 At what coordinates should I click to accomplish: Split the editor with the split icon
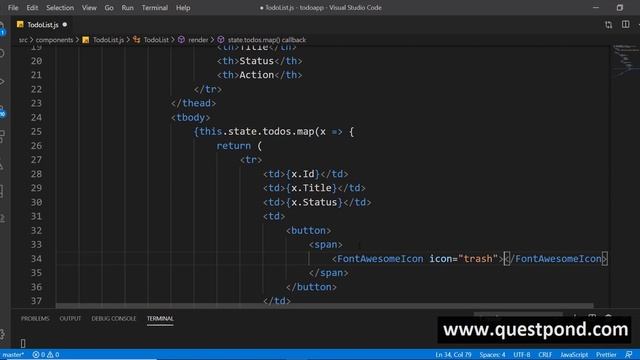point(625,24)
